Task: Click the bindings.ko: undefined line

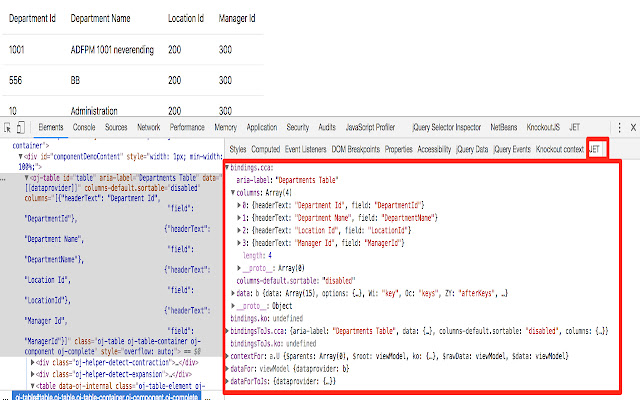Action: coord(267,318)
